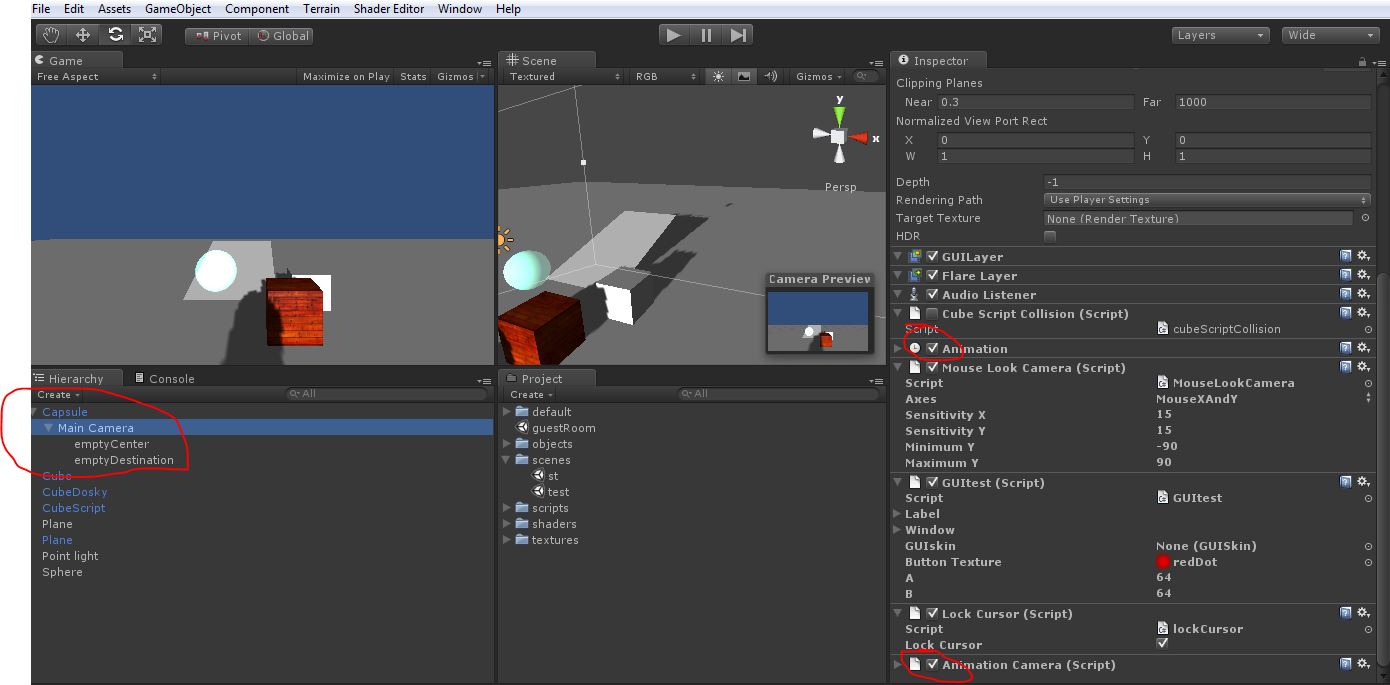Click the Pause button

(706, 35)
